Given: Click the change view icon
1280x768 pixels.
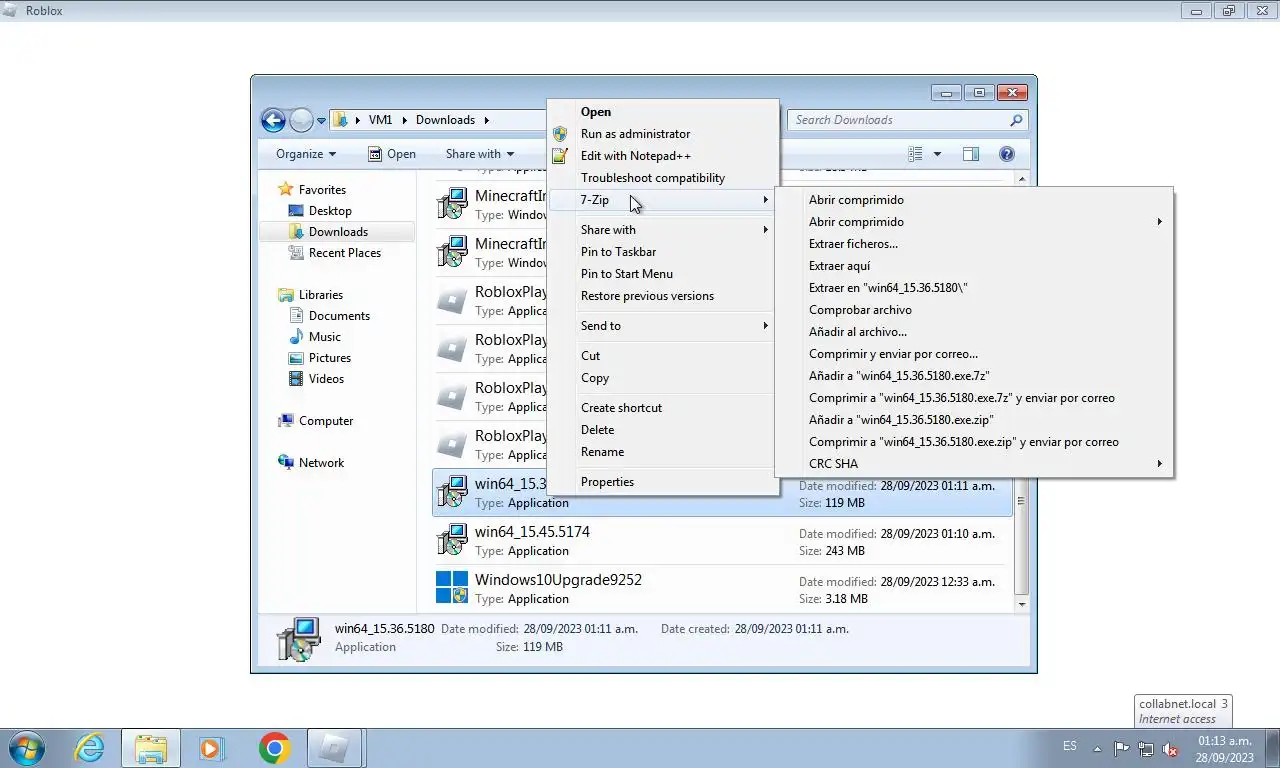Looking at the screenshot, I should (x=915, y=154).
